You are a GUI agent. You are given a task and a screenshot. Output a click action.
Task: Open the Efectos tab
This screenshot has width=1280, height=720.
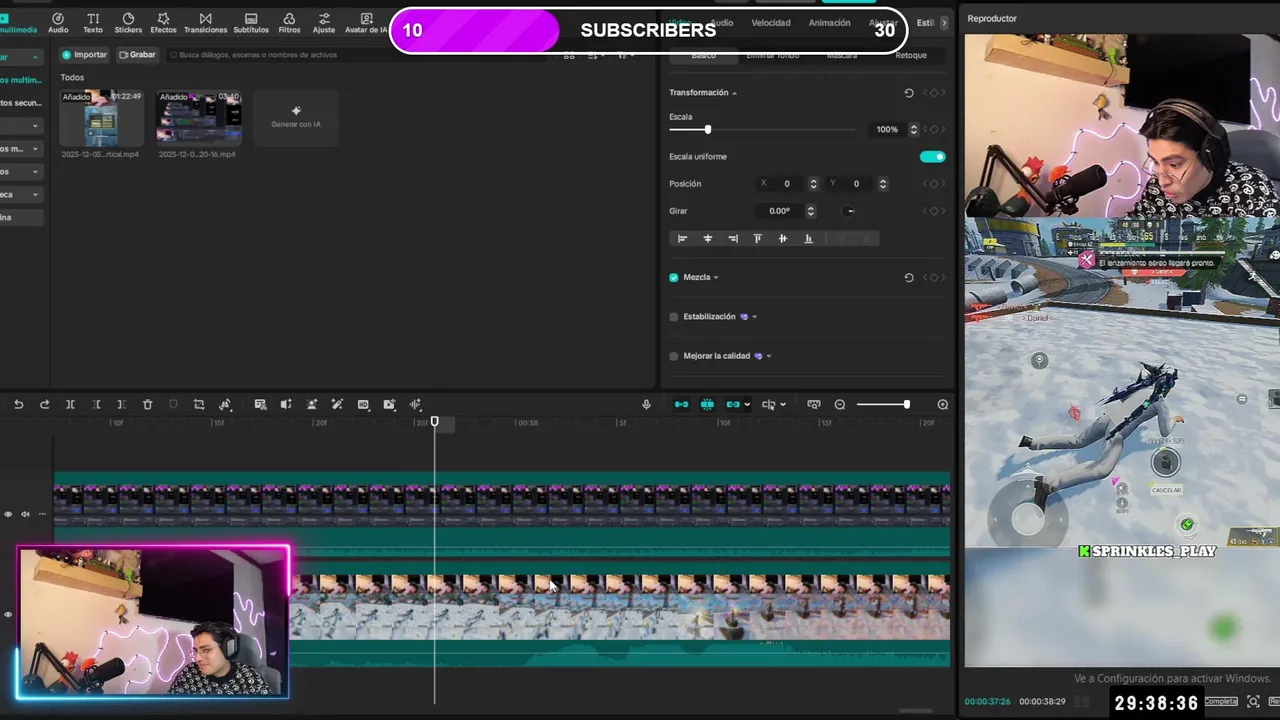163,23
